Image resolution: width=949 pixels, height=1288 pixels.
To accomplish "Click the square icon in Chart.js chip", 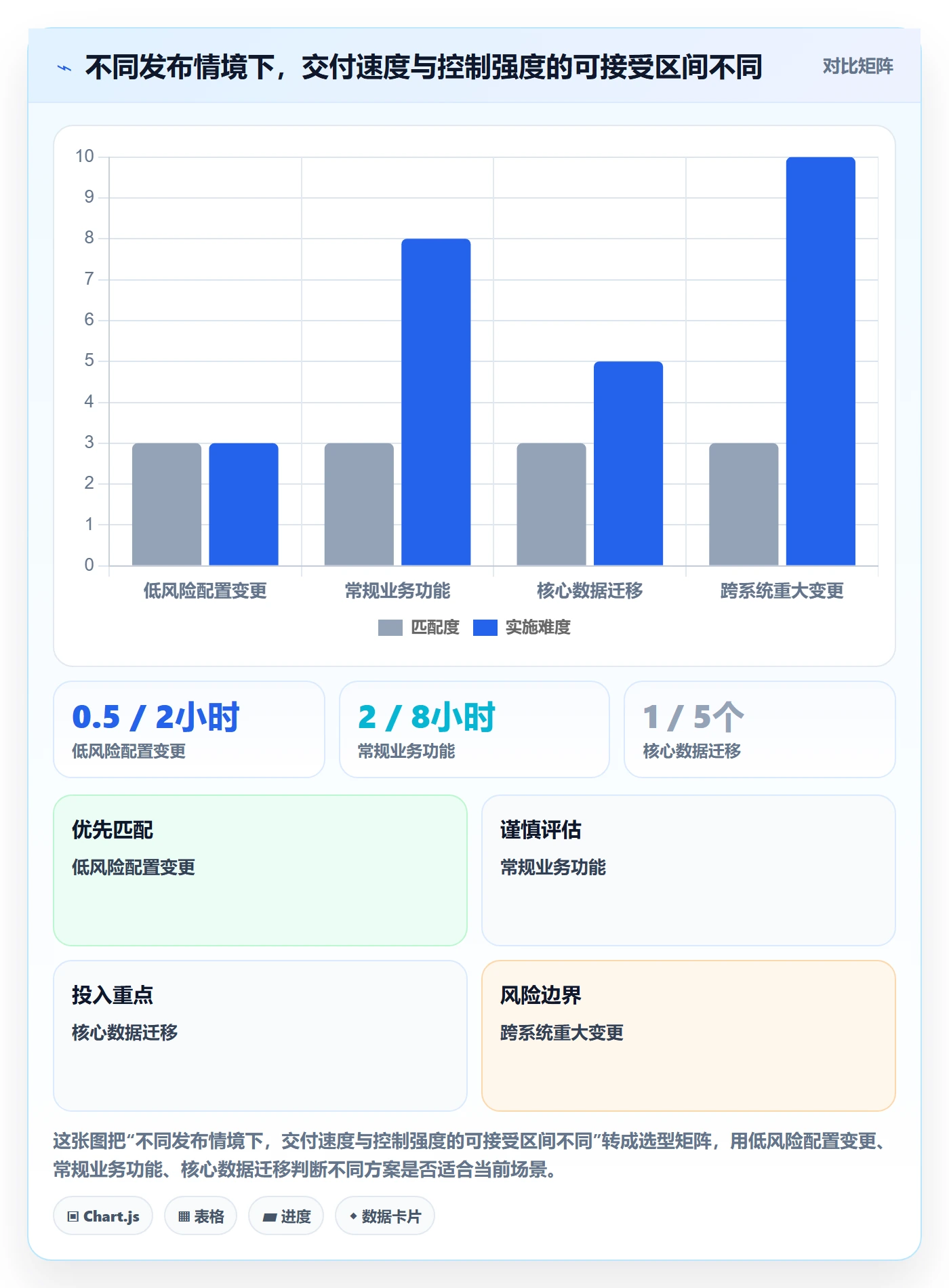I will tap(73, 1217).
